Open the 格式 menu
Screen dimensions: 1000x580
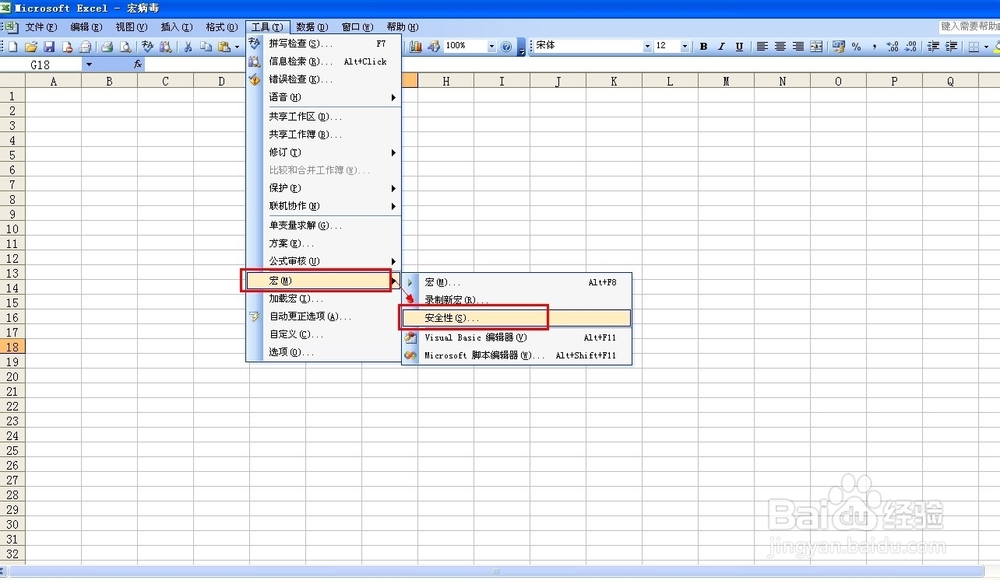tap(221, 27)
